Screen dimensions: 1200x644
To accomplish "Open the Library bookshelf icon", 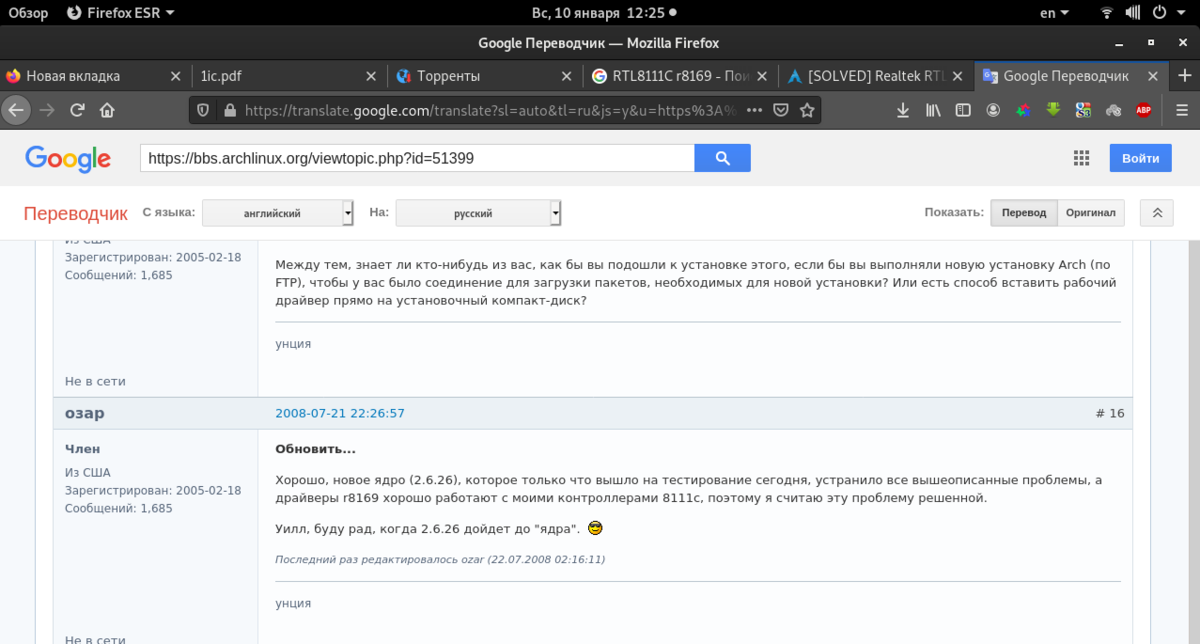I will click(x=933, y=110).
